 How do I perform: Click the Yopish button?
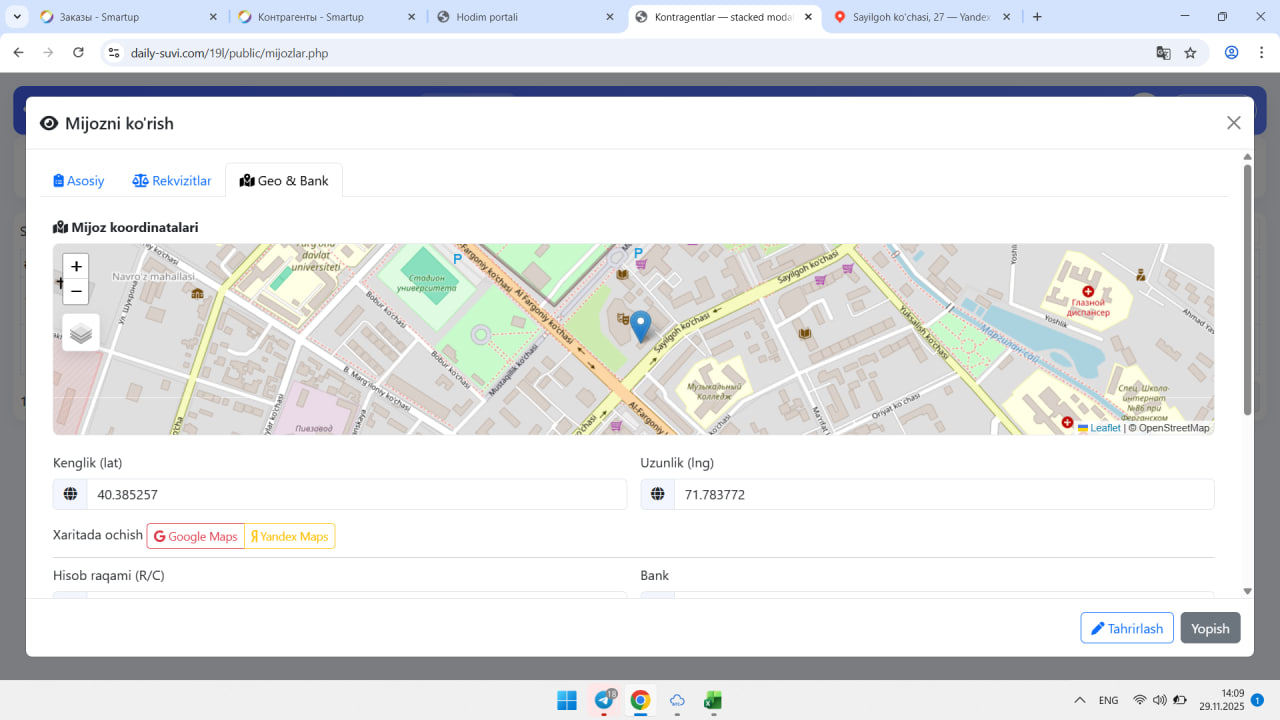(1210, 628)
